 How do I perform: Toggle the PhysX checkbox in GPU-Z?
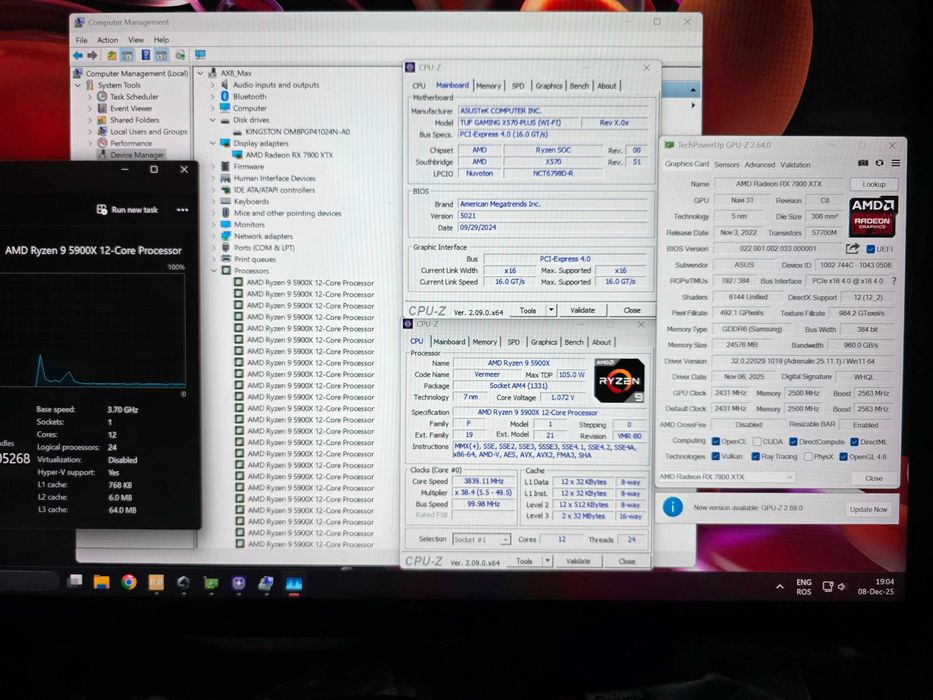coord(808,456)
